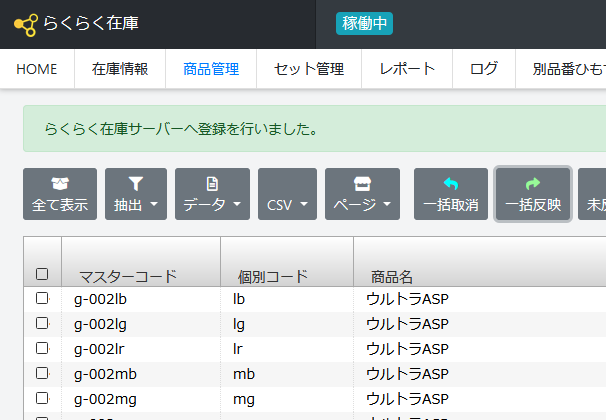Screen dimensions: 606x420
Task: Check the box for row g-002lg
Action: (42, 323)
